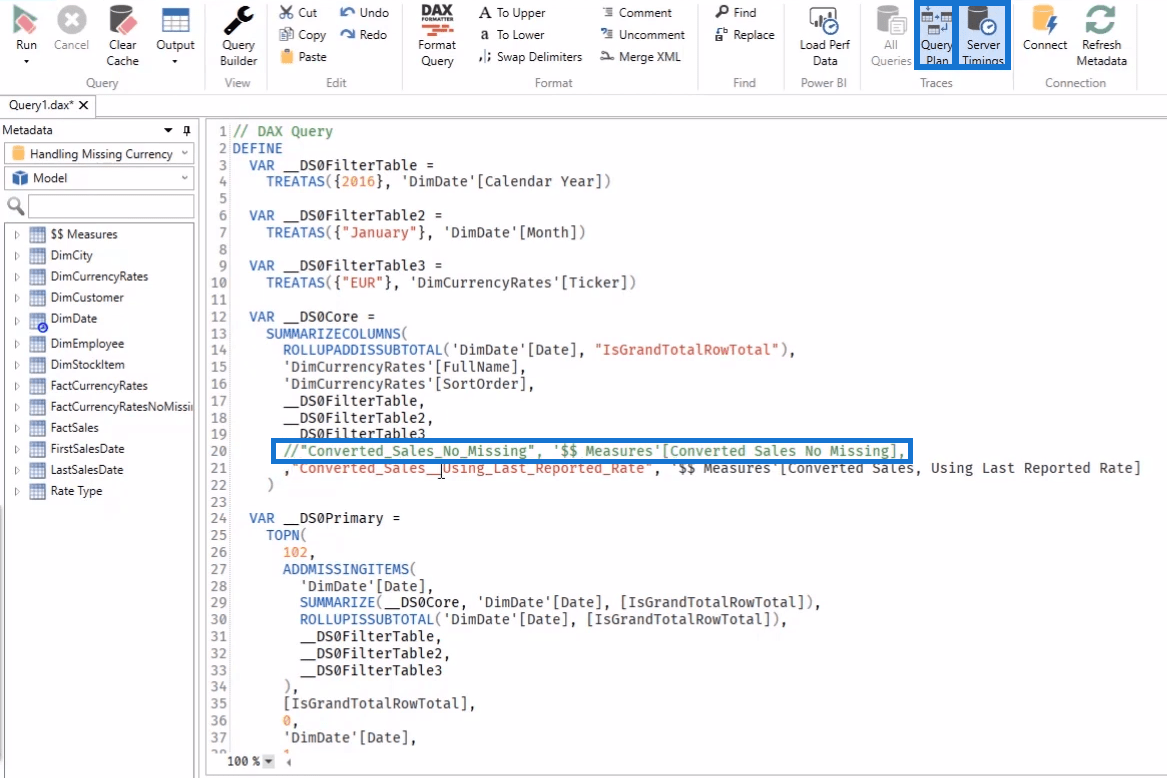1167x778 pixels.
Task: Open the Run dropdown arrow
Action: 26,62
